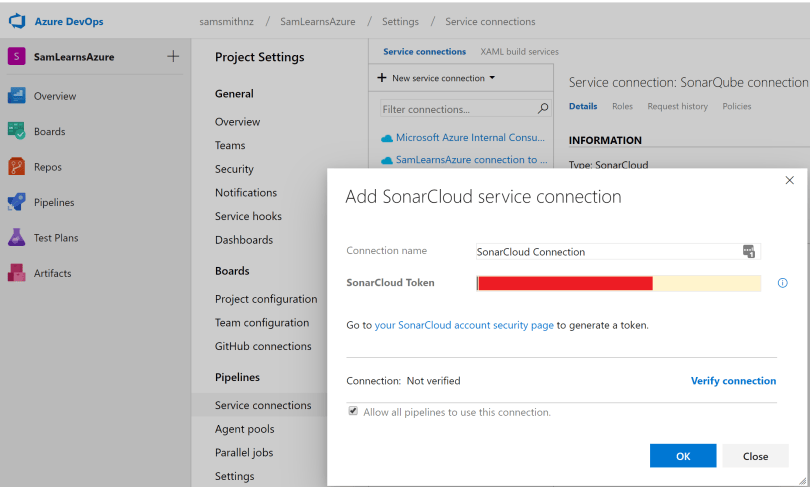Open Service hooks in project settings
Viewport: 810px width, 487px height.
pyautogui.click(x=248, y=216)
